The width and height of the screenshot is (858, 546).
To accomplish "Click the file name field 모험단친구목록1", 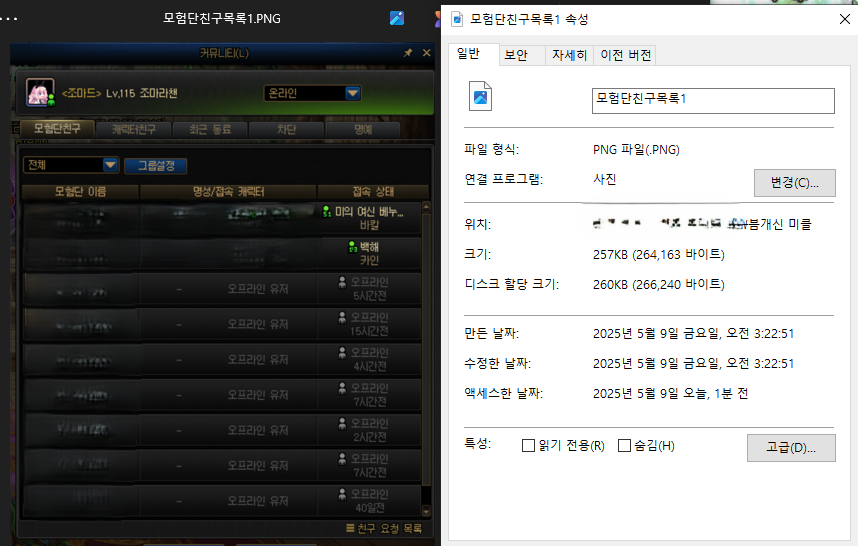I will pos(712,100).
